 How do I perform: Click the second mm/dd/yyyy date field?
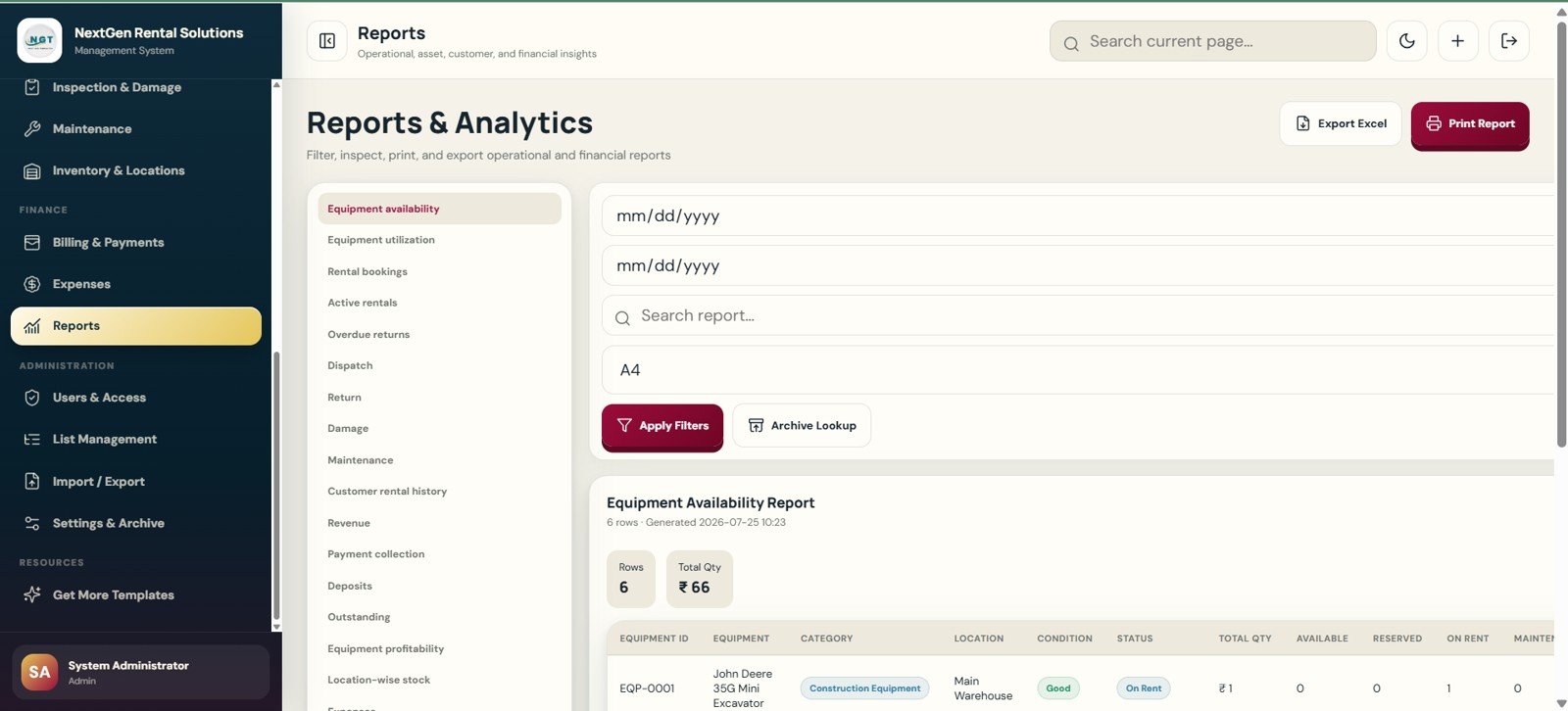click(x=1078, y=265)
